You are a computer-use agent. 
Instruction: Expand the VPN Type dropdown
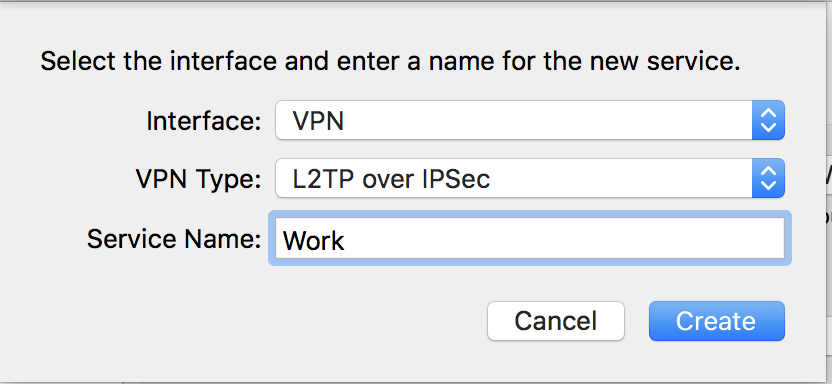click(530, 178)
